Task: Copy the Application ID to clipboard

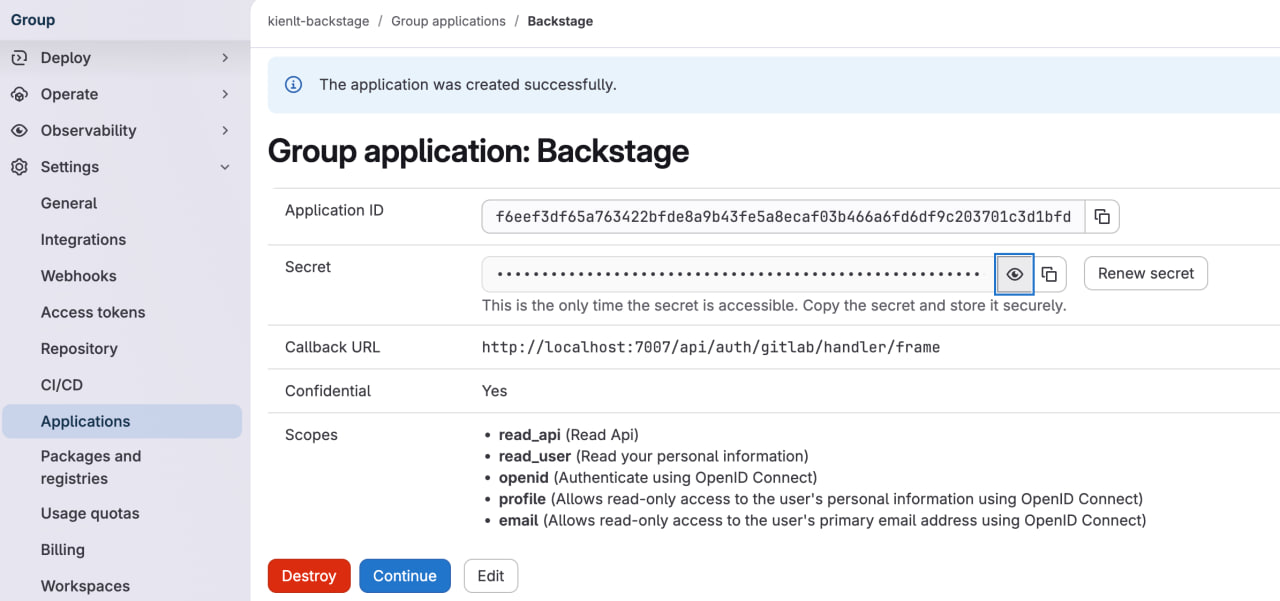Action: click(1102, 217)
